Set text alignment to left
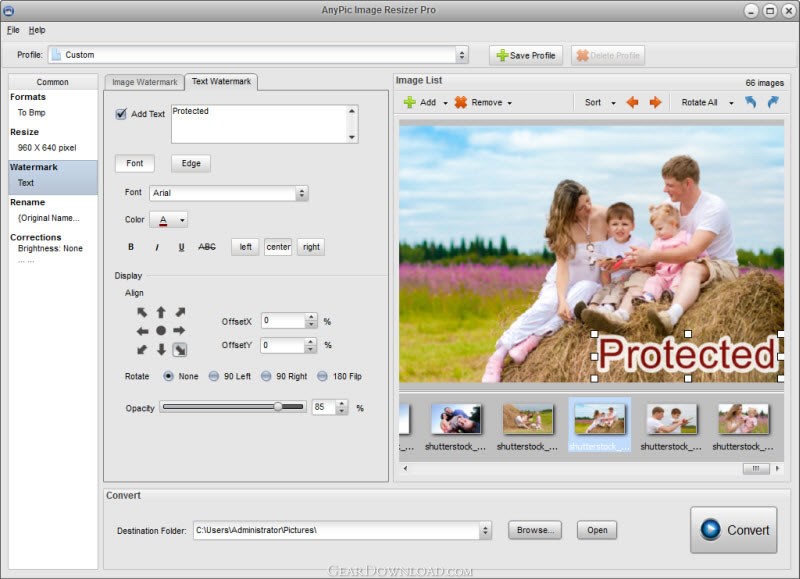 (245, 247)
